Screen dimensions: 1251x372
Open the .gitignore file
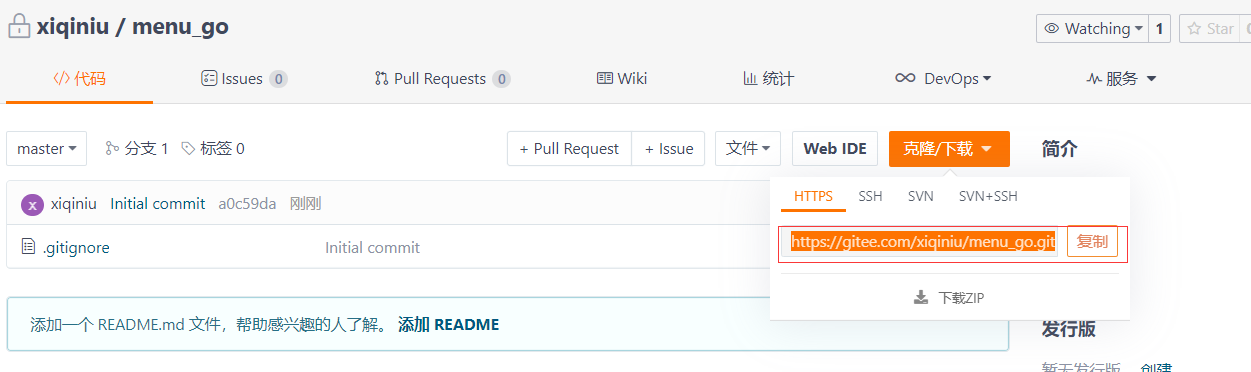(76, 247)
